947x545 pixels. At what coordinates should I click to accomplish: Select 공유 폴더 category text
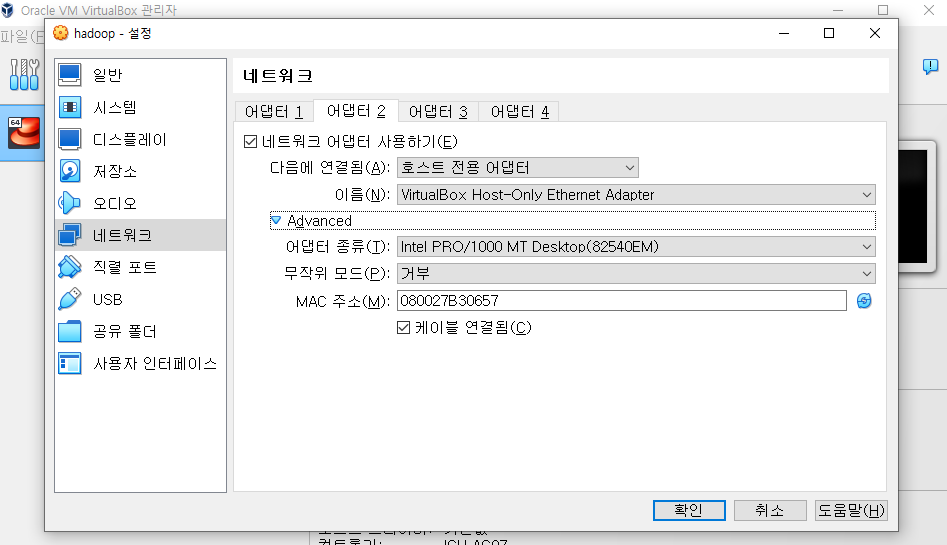click(x=124, y=331)
